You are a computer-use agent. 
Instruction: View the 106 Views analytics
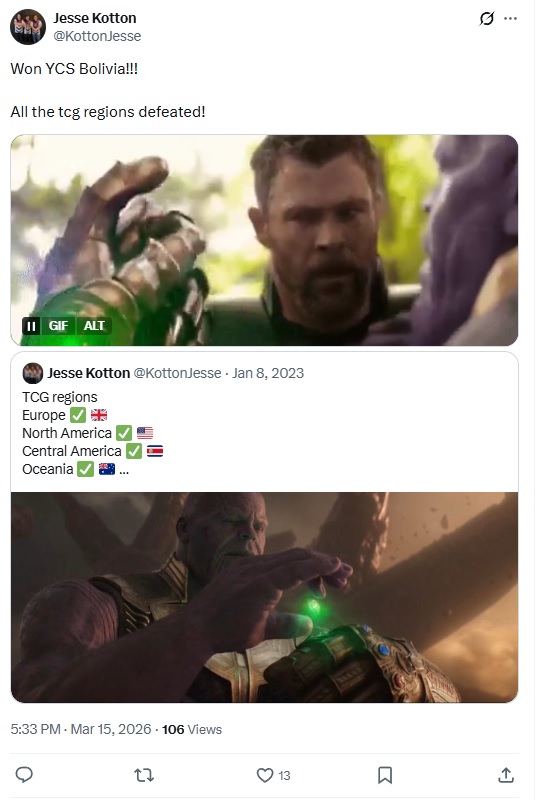click(x=192, y=730)
